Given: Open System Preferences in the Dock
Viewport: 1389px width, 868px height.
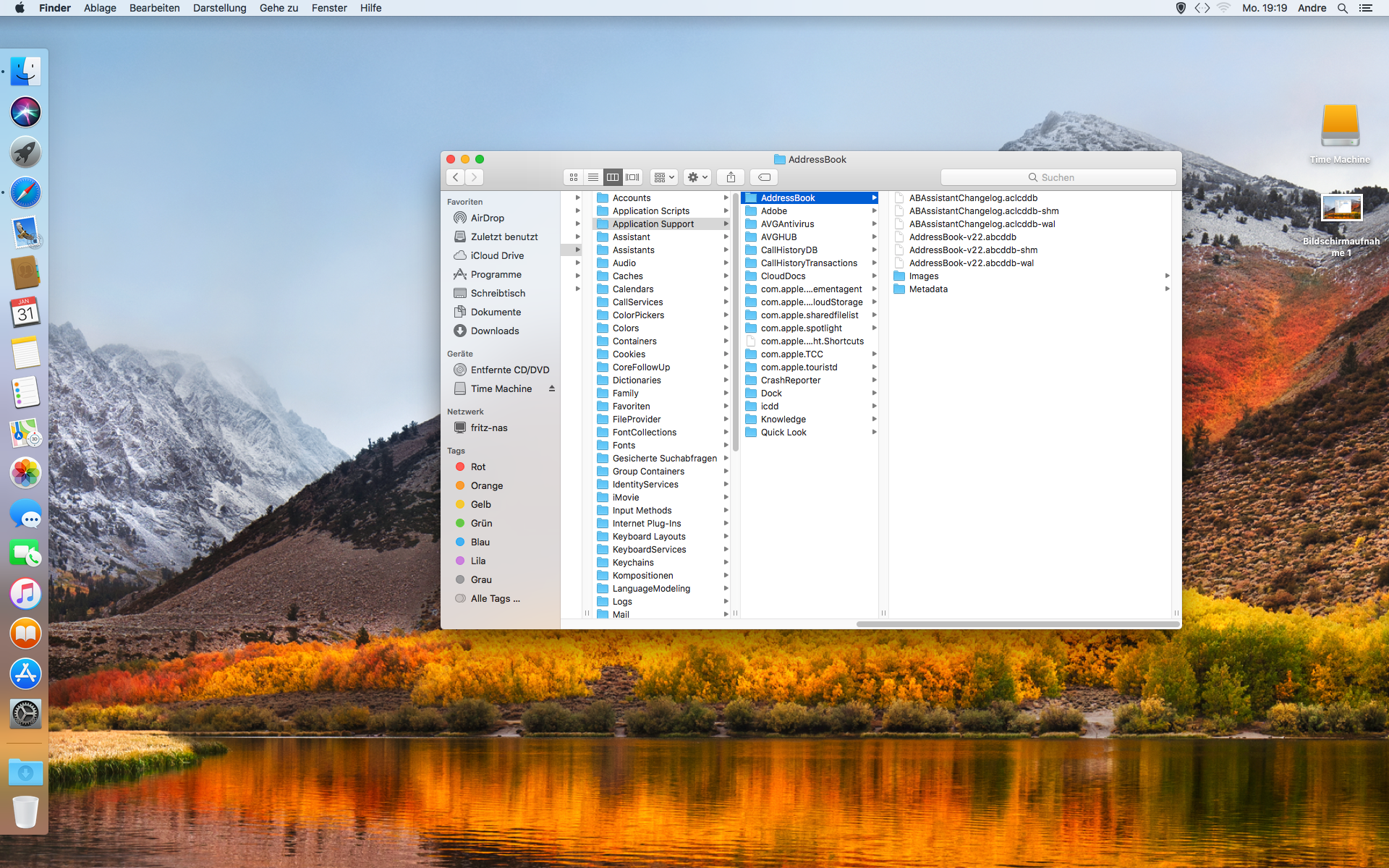Looking at the screenshot, I should [x=25, y=714].
